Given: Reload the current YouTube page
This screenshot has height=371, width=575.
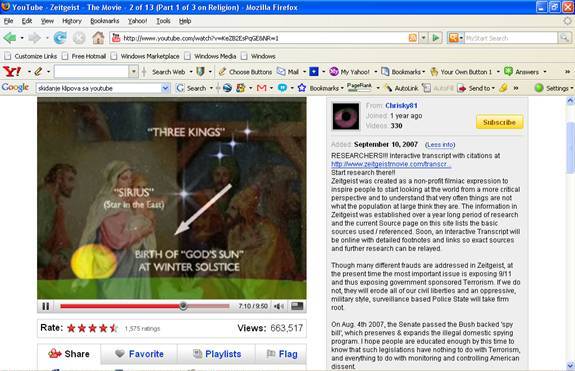Looking at the screenshot, I should 60,38.
